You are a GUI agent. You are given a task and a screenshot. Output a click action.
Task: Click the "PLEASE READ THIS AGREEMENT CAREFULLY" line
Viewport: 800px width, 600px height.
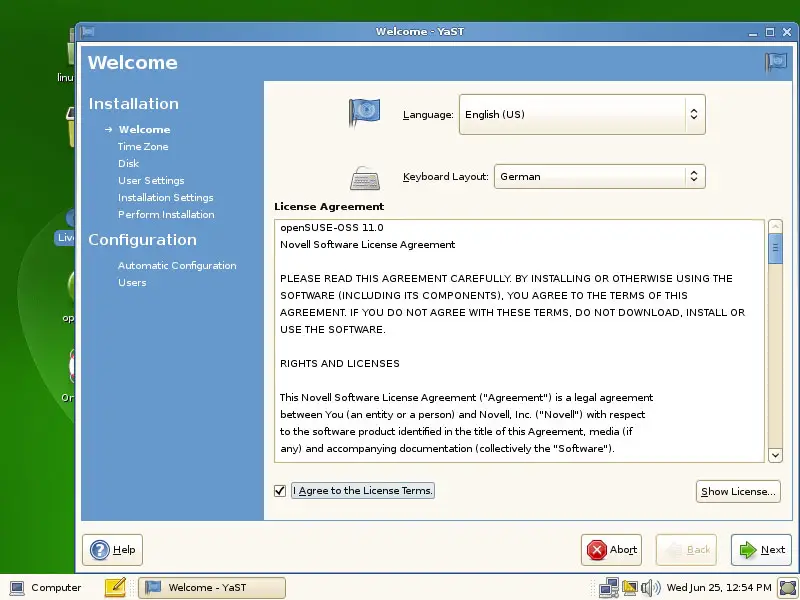click(x=506, y=279)
